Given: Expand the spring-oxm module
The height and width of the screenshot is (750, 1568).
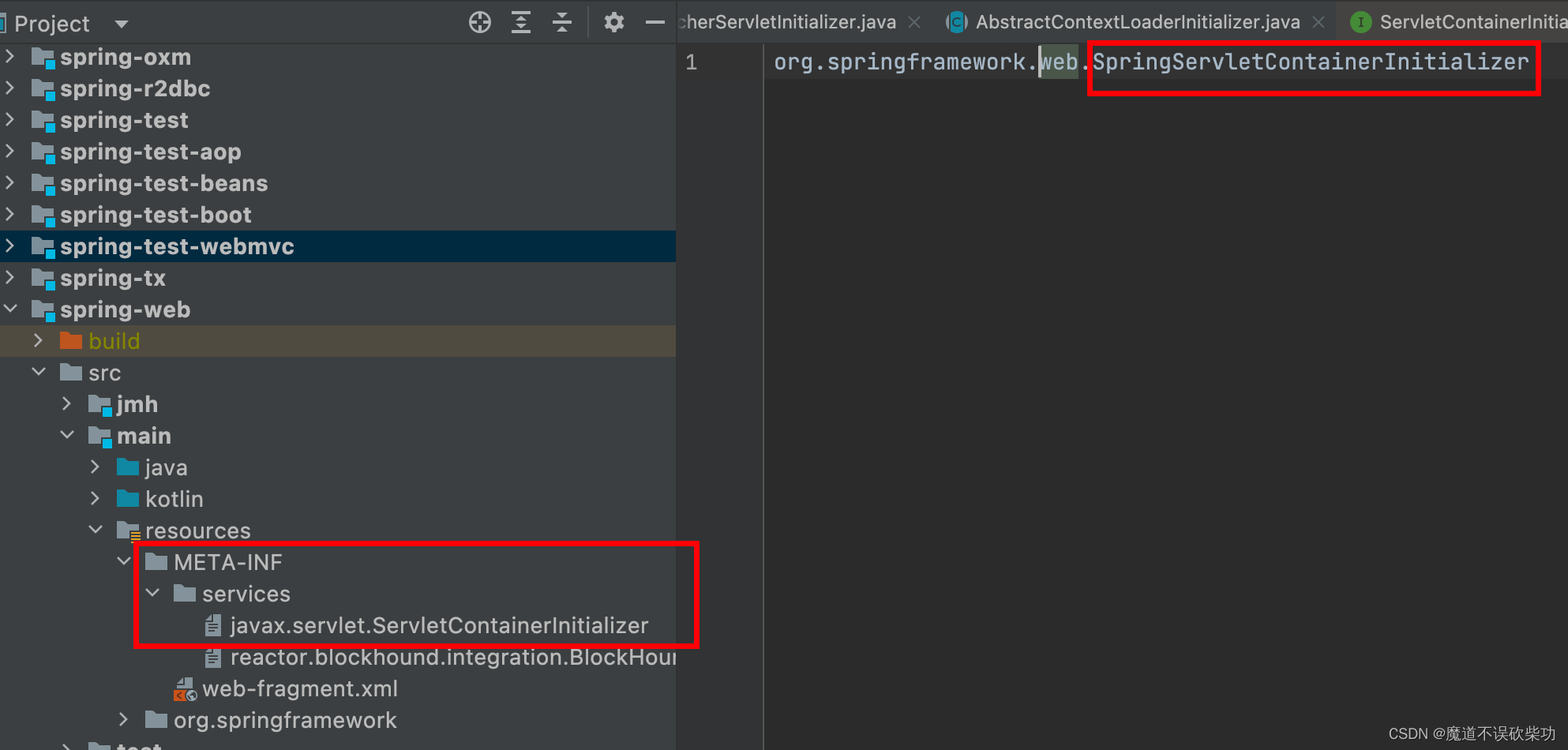Looking at the screenshot, I should coord(10,57).
